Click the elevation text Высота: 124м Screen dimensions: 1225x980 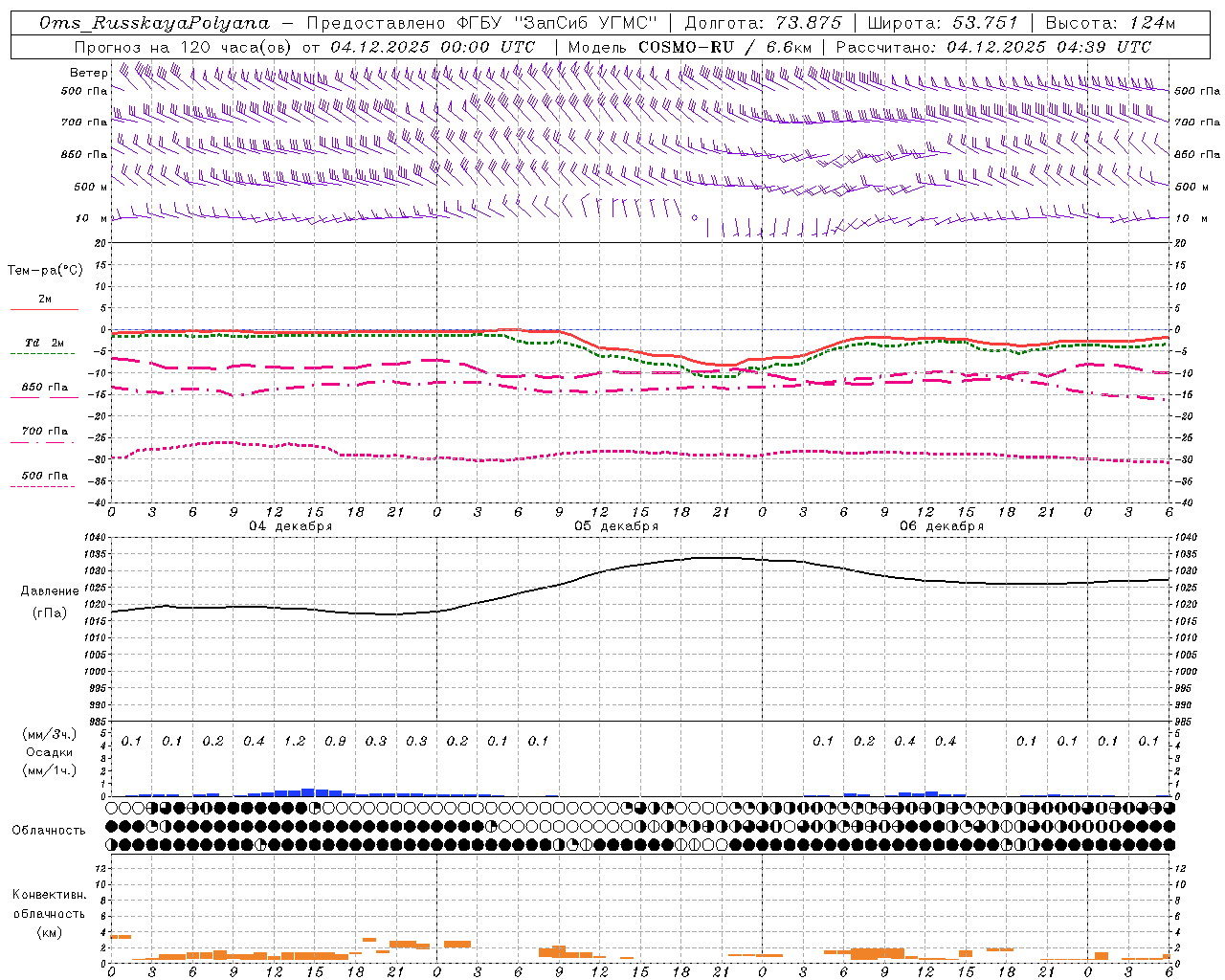point(1110,23)
